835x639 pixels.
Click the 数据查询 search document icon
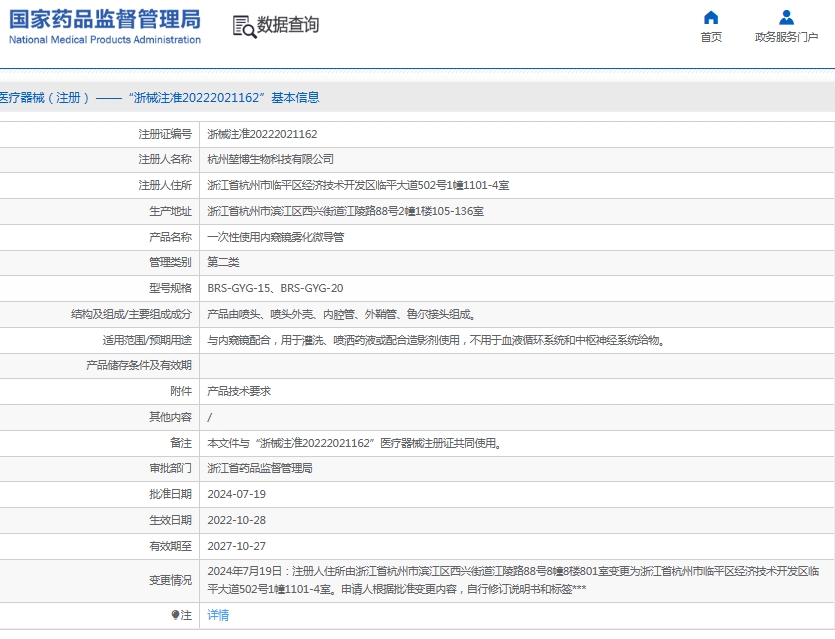[x=244, y=27]
